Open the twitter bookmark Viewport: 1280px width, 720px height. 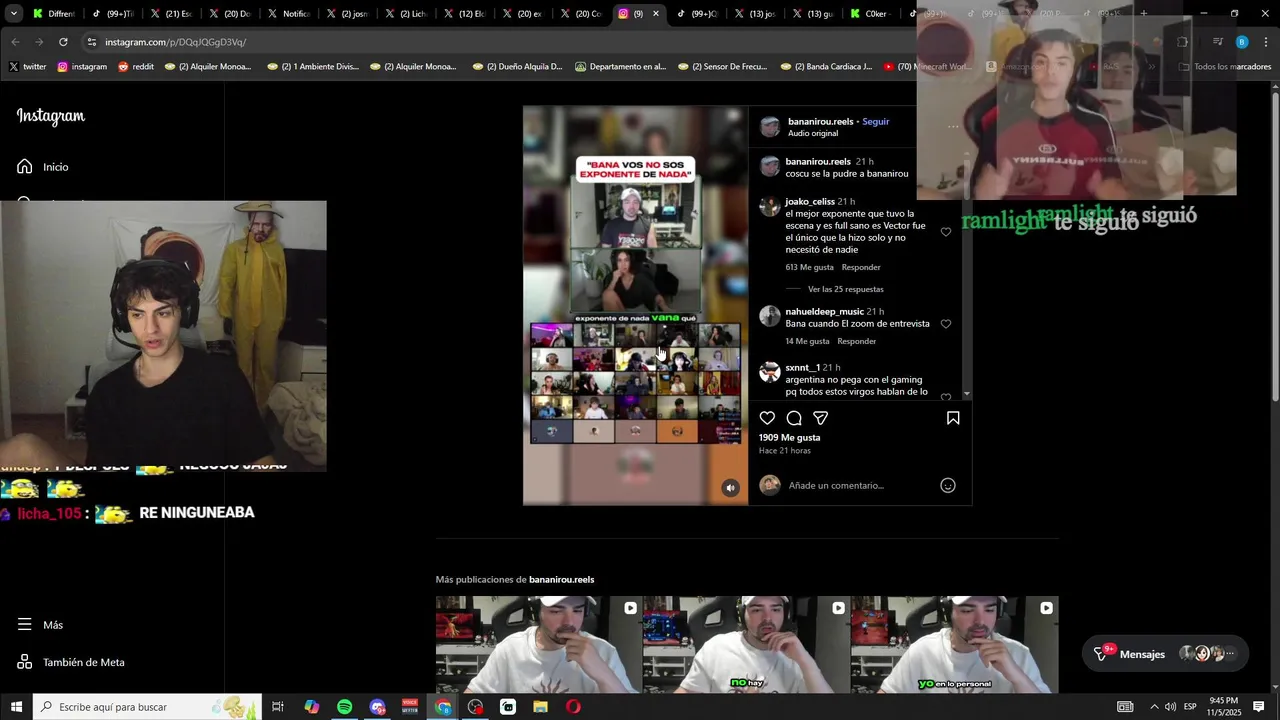(x=28, y=67)
